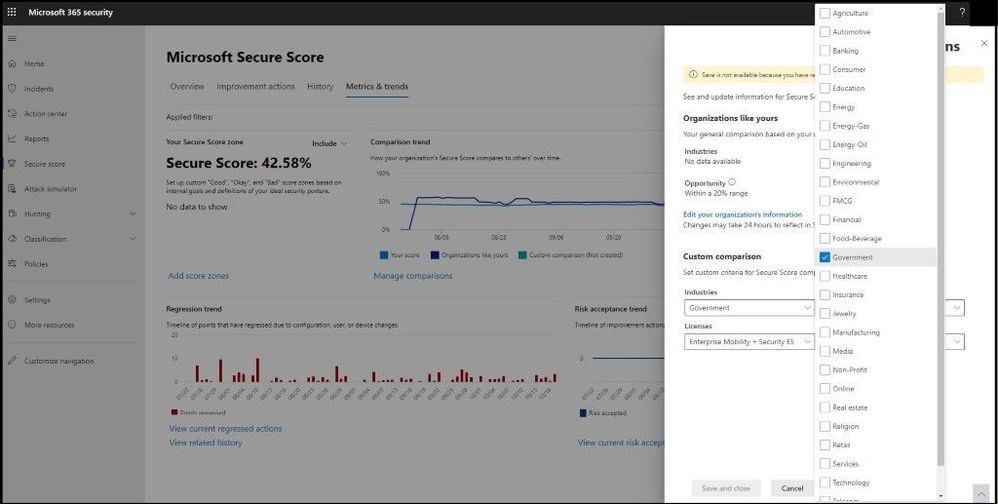Click the Customize navigation pencil icon
This screenshot has width=998, height=504.
(11, 361)
